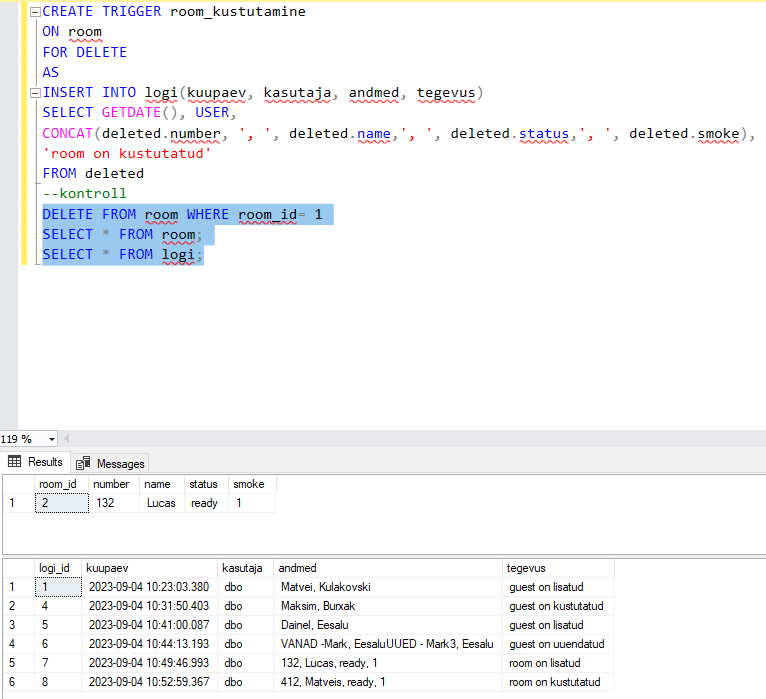Click the Maksim, Burxak andmed cell

[x=388, y=606]
